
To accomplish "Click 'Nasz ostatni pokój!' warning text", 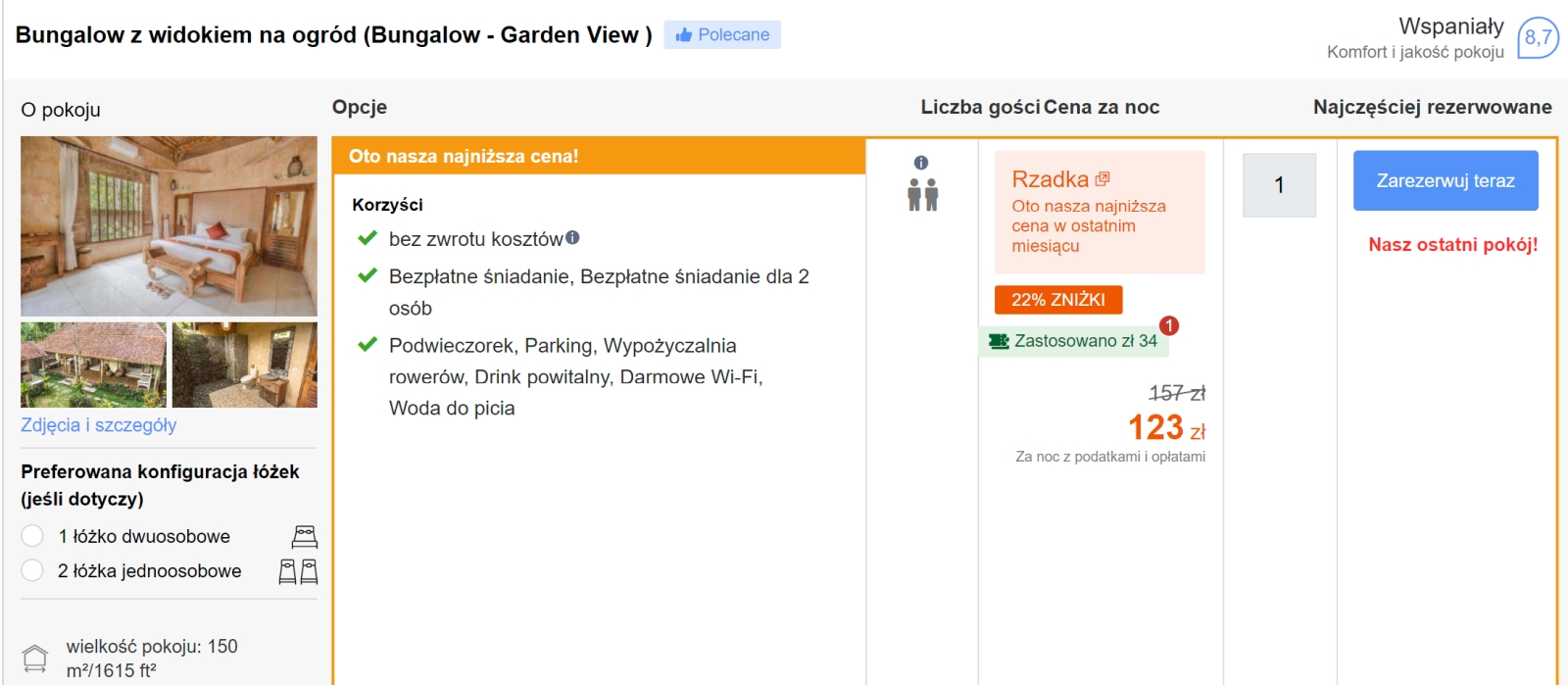I will [x=1453, y=245].
